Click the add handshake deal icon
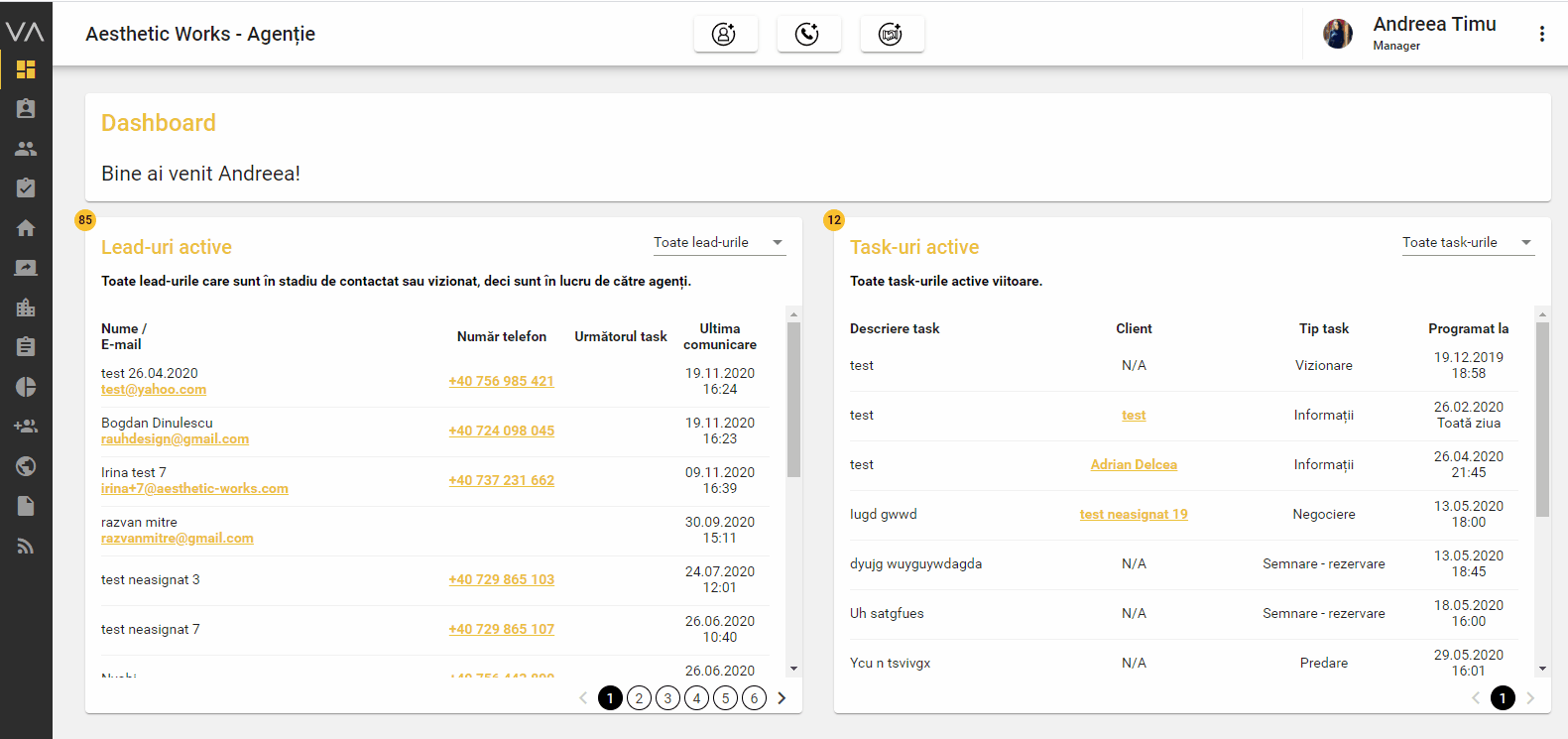The image size is (1568, 739). pos(892,35)
